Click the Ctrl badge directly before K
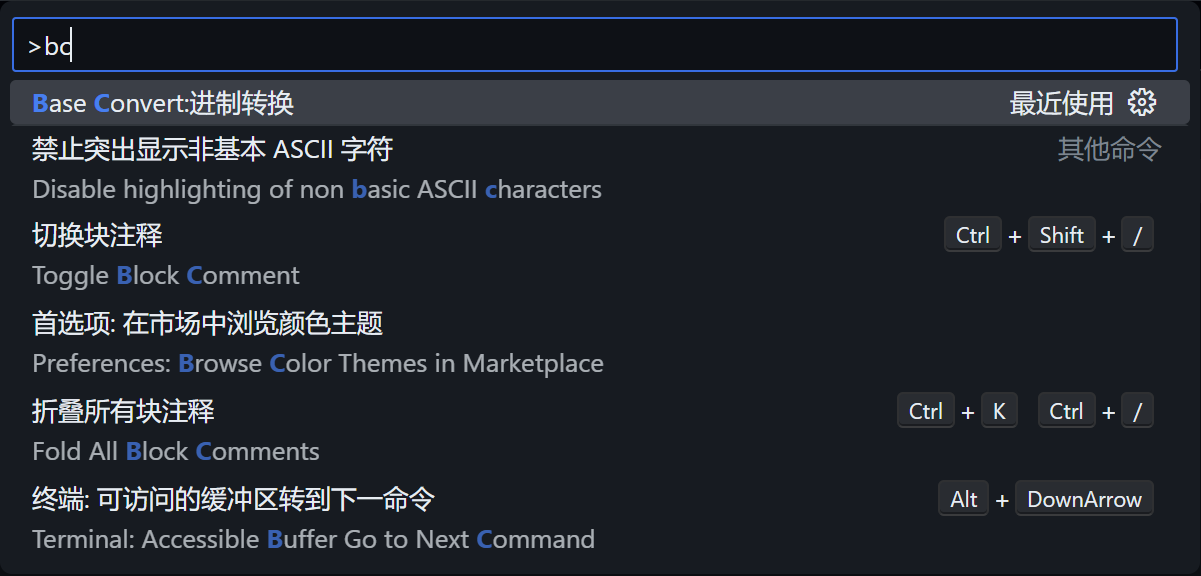This screenshot has height=576, width=1201. (x=926, y=411)
